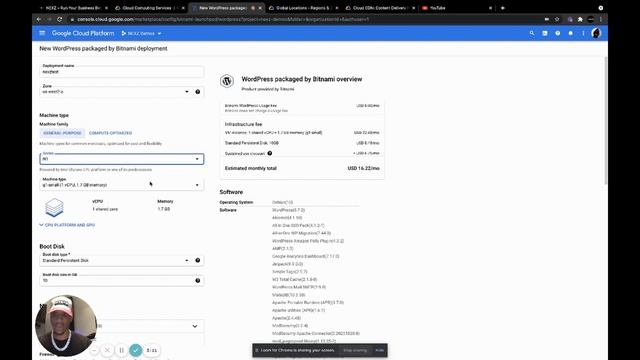Image resolution: width=640 pixels, height=360 pixels.
Task: Open the notifications bell icon
Action: (x=571, y=33)
